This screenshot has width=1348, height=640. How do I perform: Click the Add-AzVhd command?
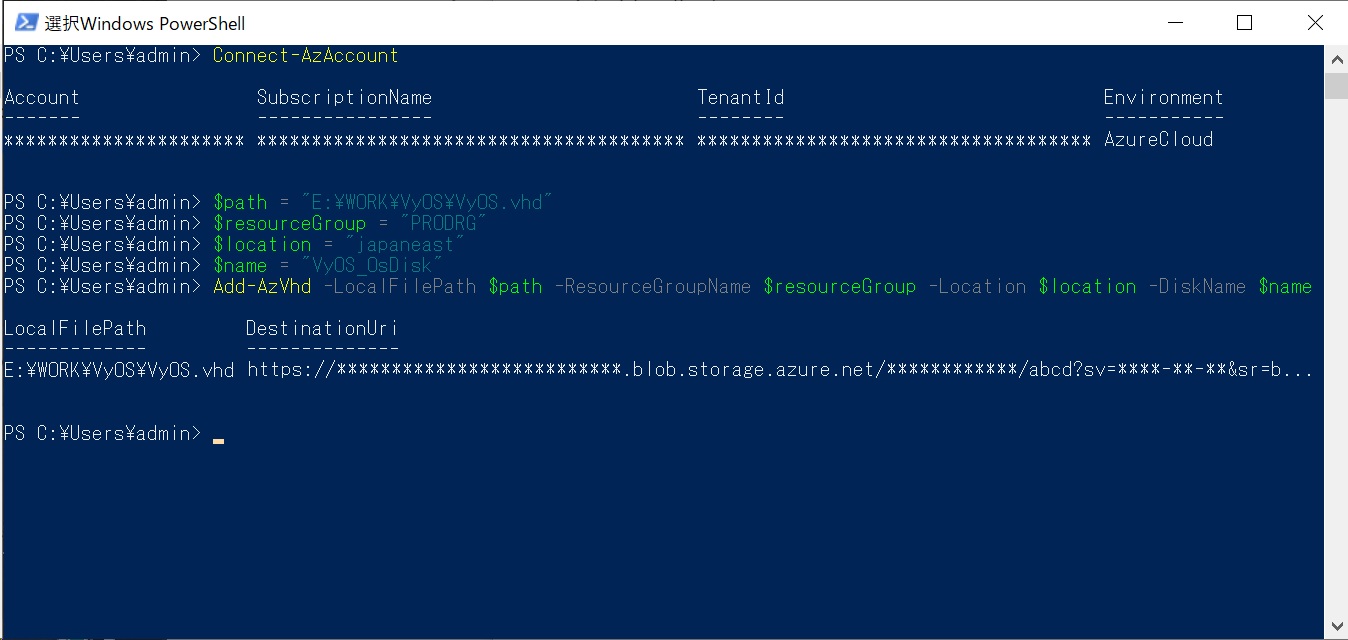tap(262, 287)
